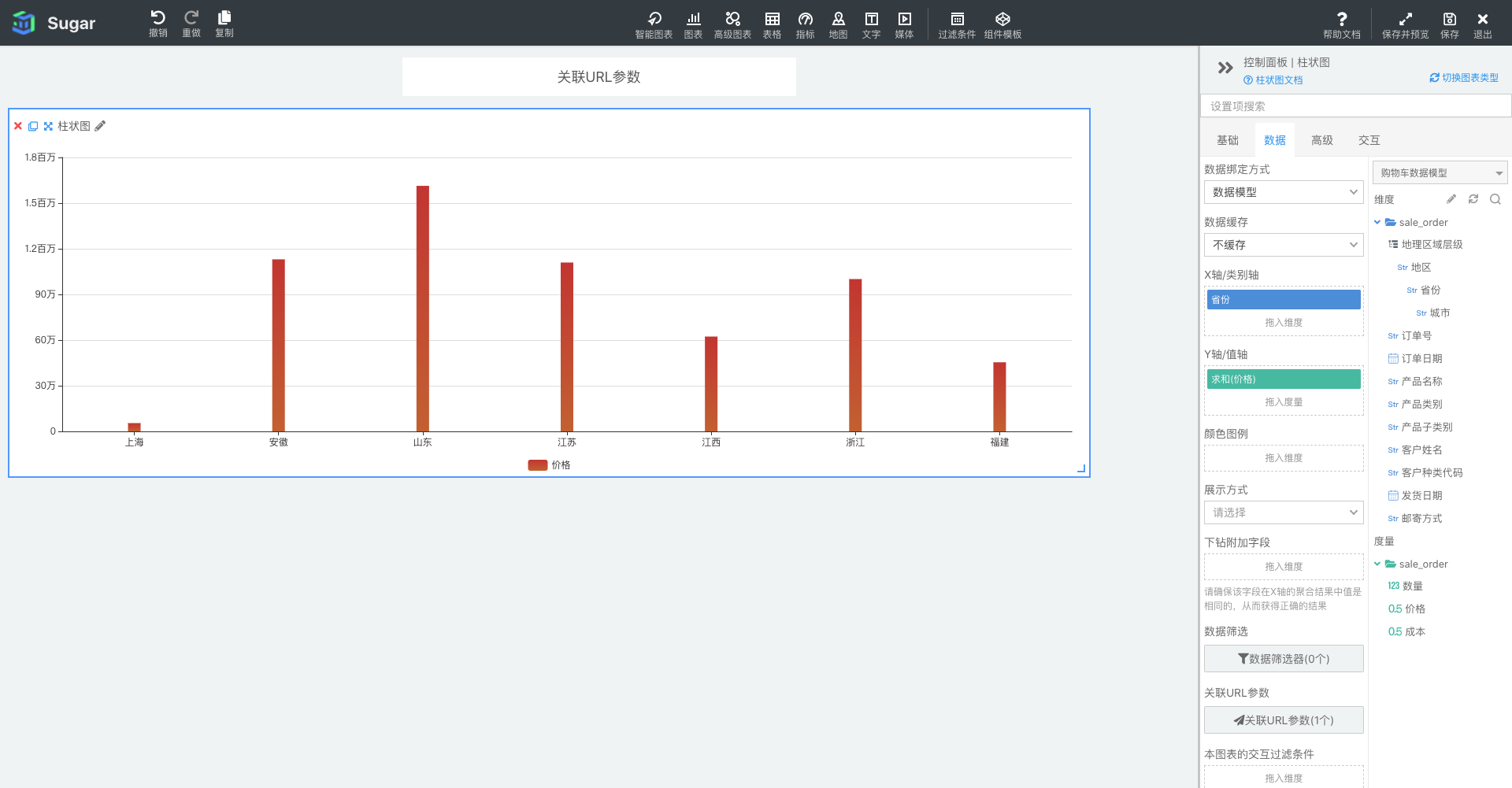This screenshot has height=788, width=1512.
Task: Add a 指标 indicator component
Action: (x=805, y=24)
